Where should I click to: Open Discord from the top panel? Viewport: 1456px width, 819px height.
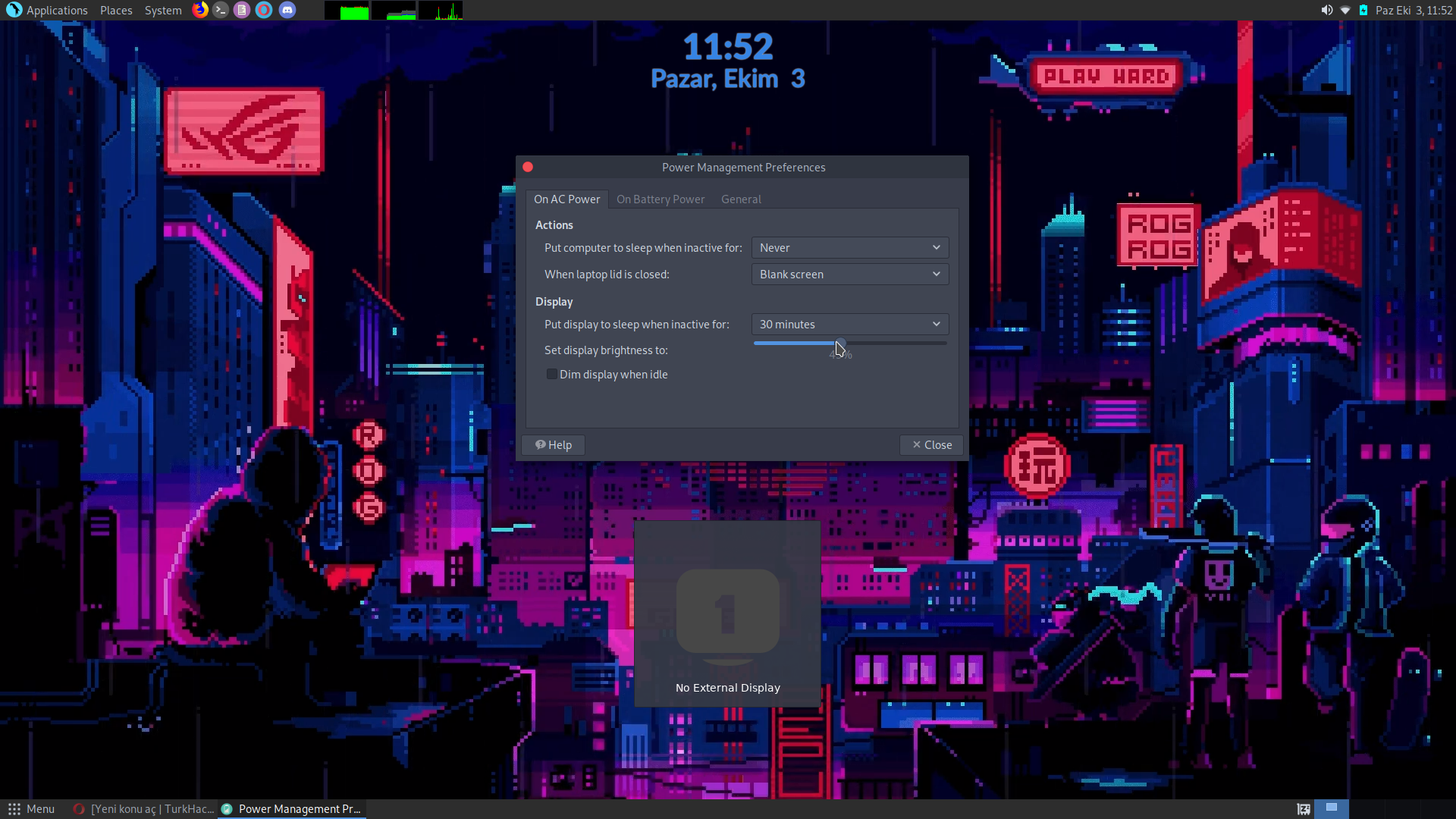point(287,10)
